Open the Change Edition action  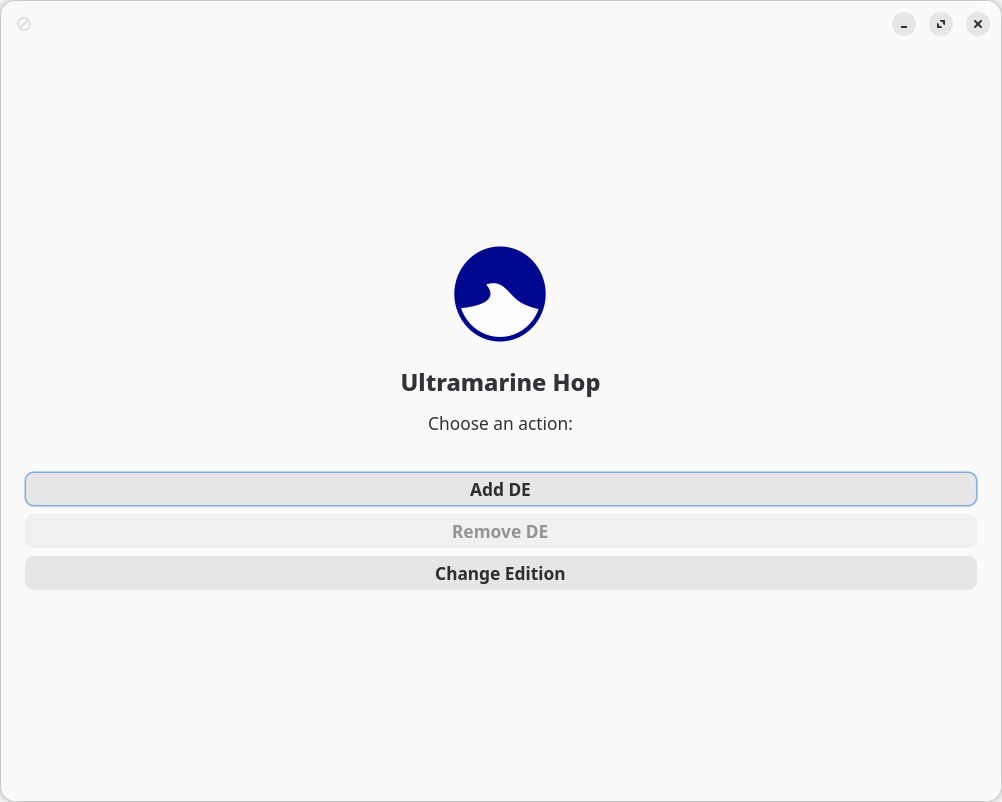[x=500, y=573]
